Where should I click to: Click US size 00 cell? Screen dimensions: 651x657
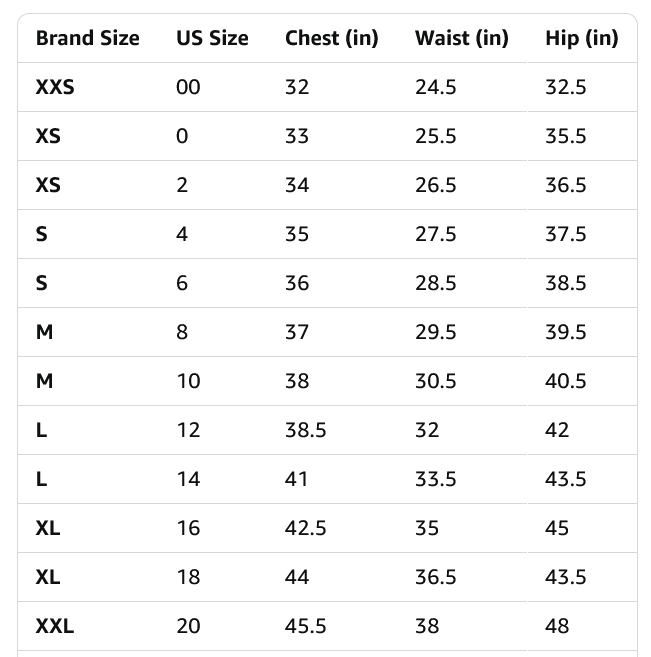tap(188, 87)
